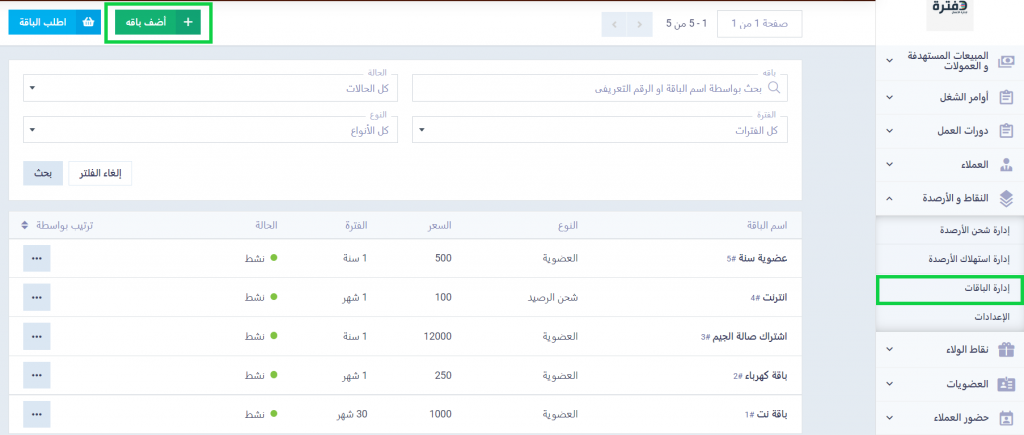1024x435 pixels.
Task: Expand حضور العملاء sidebar section
Action: 889,417
